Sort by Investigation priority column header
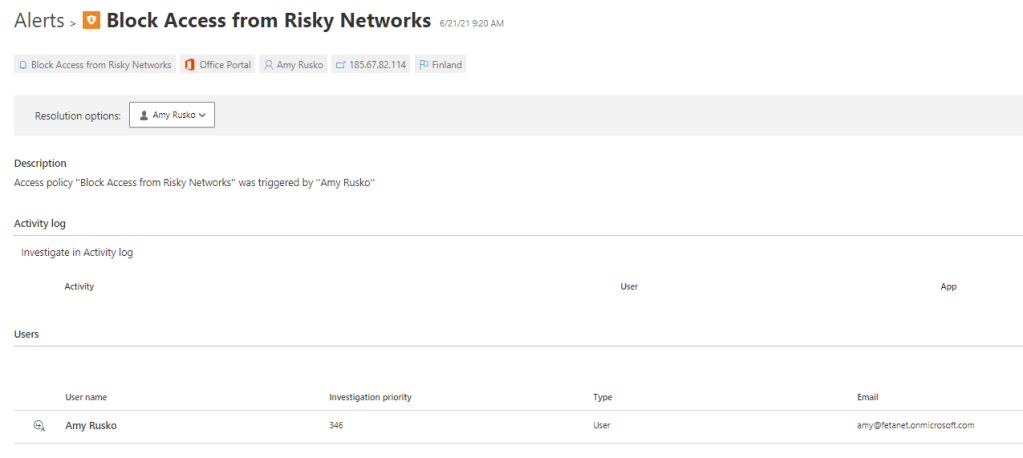The image size is (1023, 458). click(x=370, y=398)
